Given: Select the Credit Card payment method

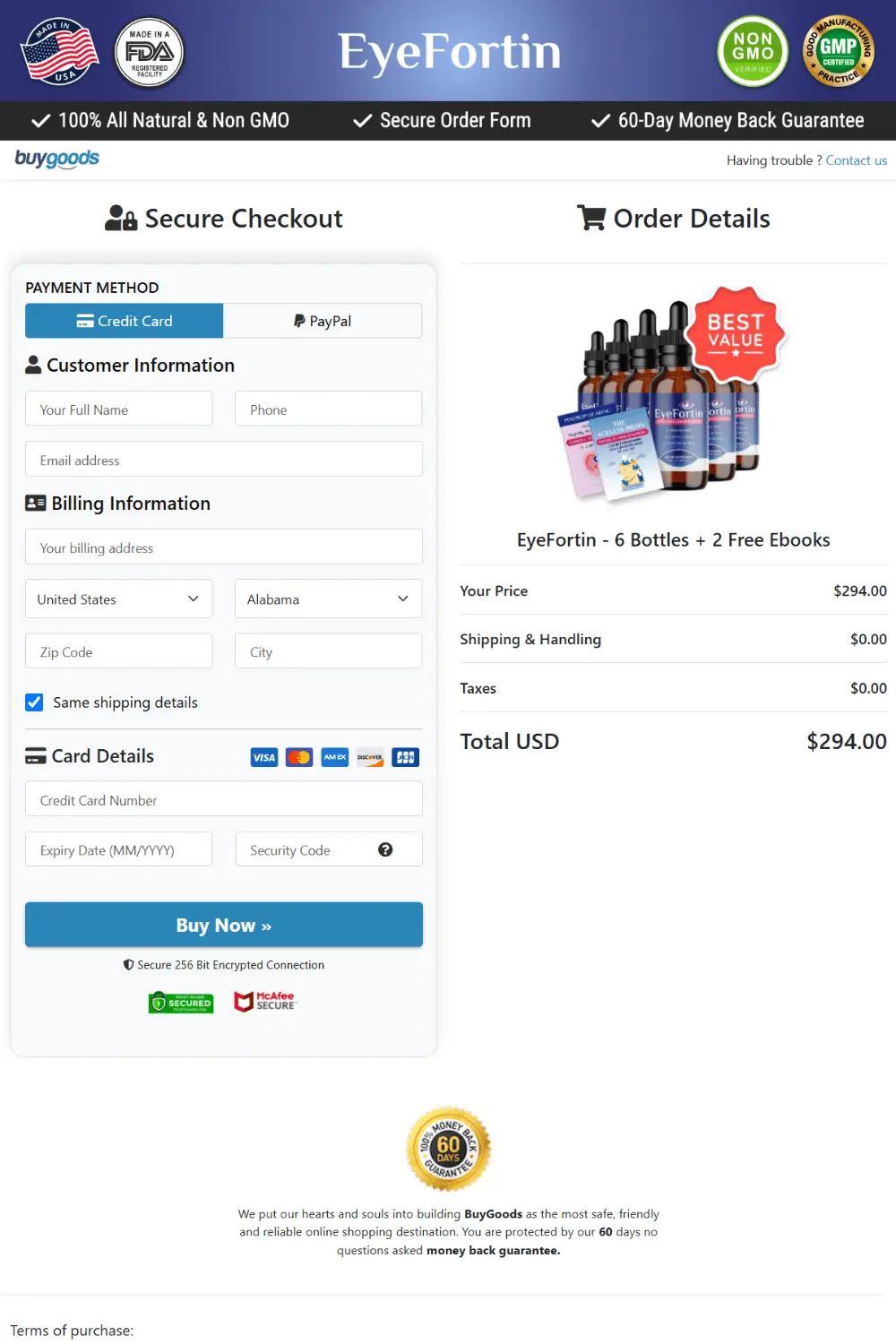Looking at the screenshot, I should click(124, 321).
